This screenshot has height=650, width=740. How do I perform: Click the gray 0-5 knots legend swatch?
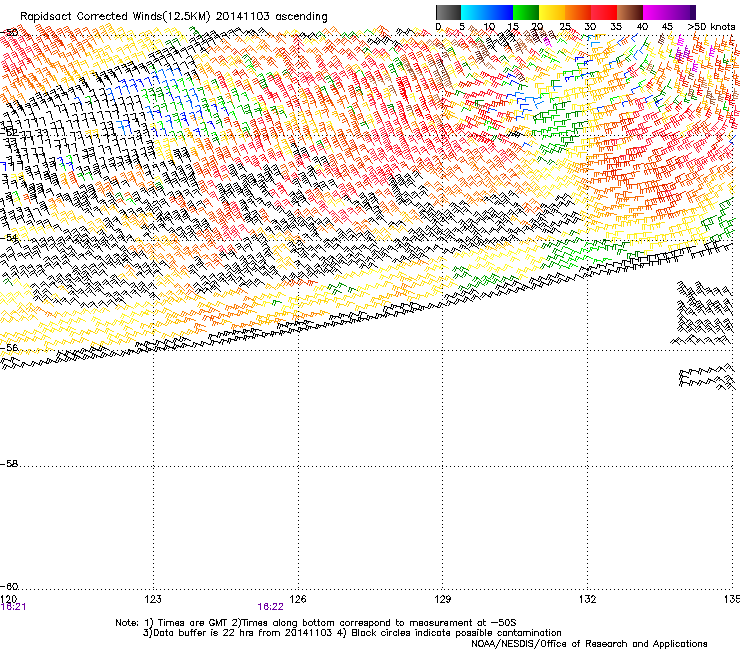[448, 12]
